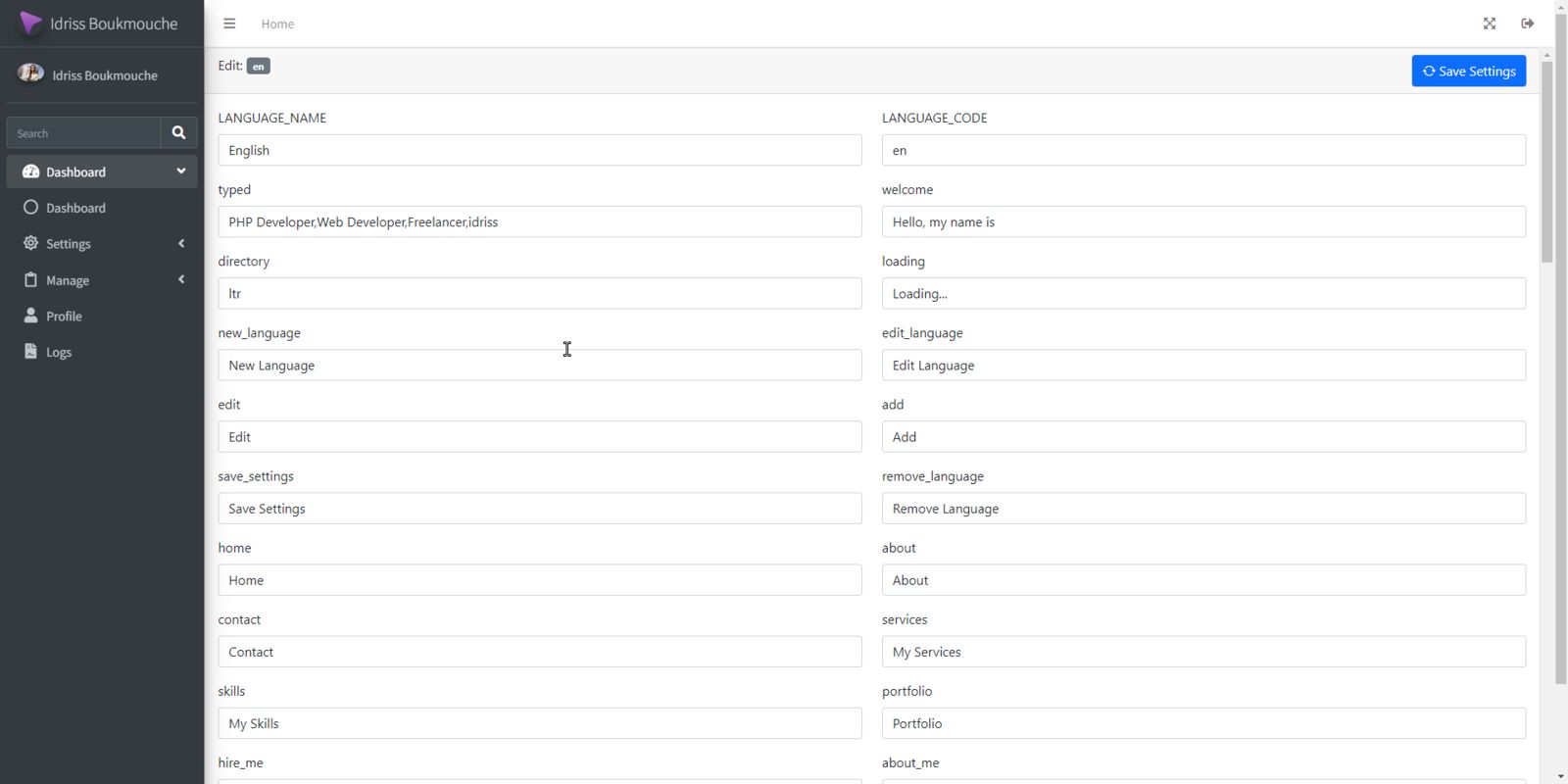The width and height of the screenshot is (1568, 784).
Task: Click the search magnifier button
Action: click(x=178, y=132)
